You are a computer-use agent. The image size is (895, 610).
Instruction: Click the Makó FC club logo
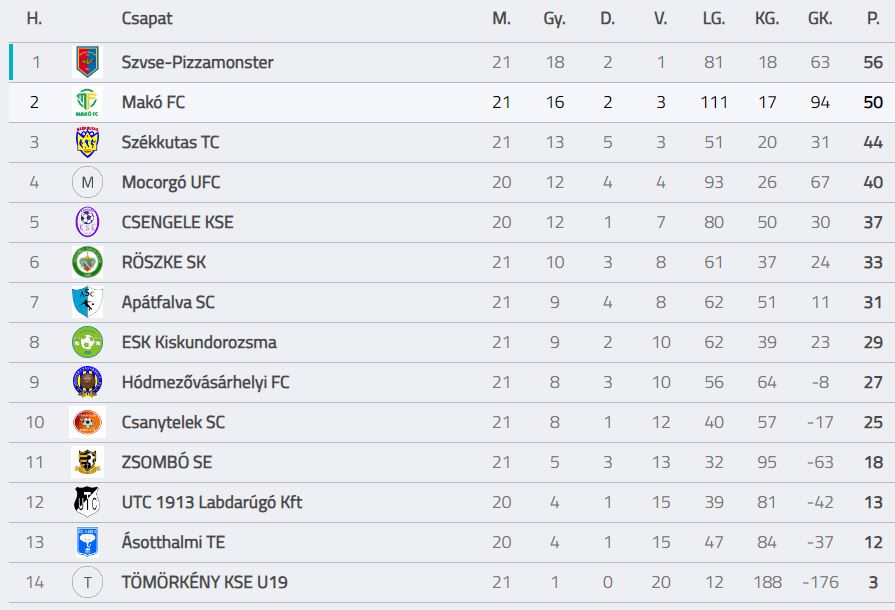pyautogui.click(x=87, y=102)
